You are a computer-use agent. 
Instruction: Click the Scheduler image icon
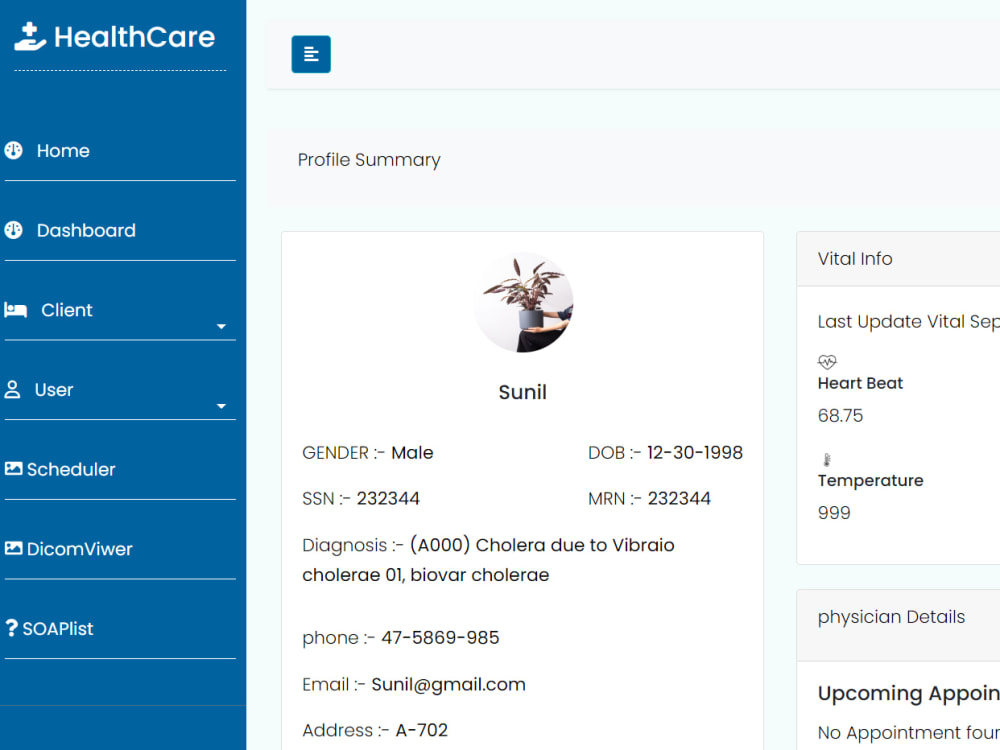coord(13,469)
